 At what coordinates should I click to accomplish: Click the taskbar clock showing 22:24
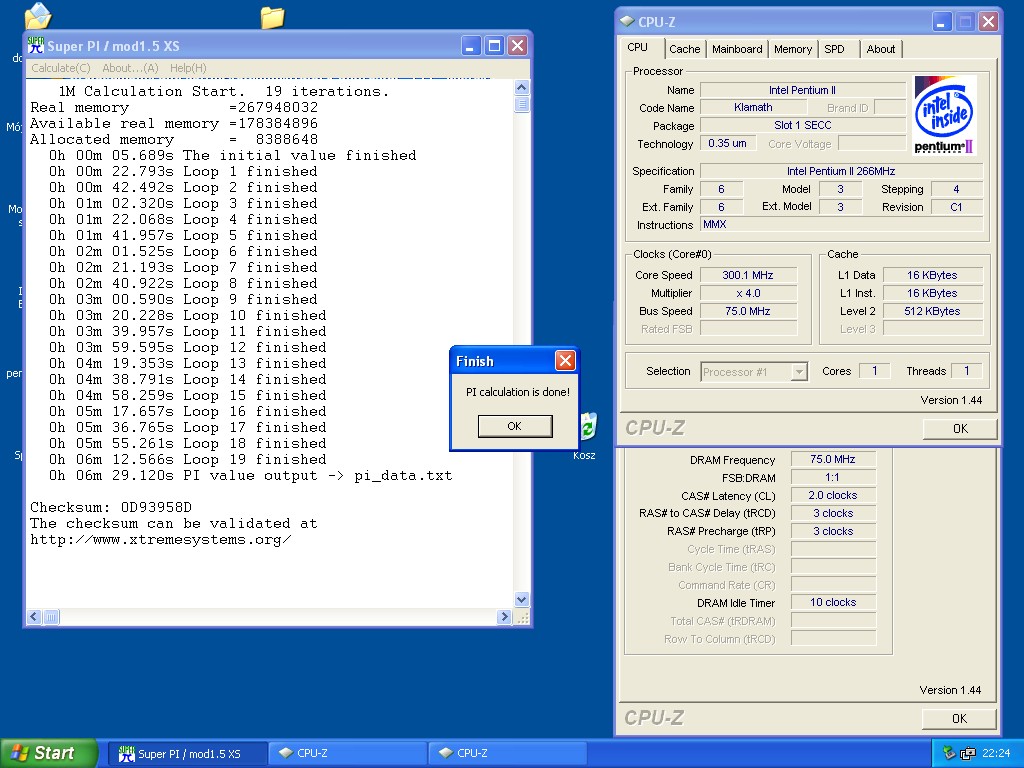pos(996,753)
